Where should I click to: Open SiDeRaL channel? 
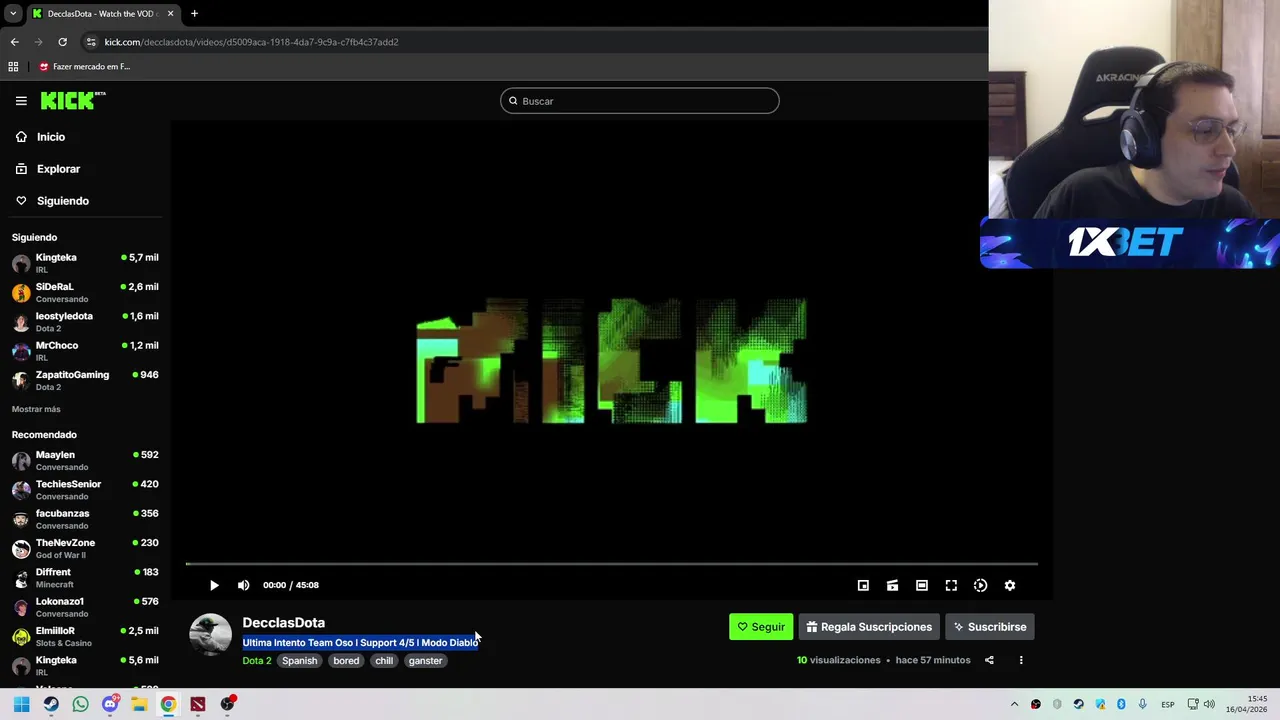tap(85, 292)
